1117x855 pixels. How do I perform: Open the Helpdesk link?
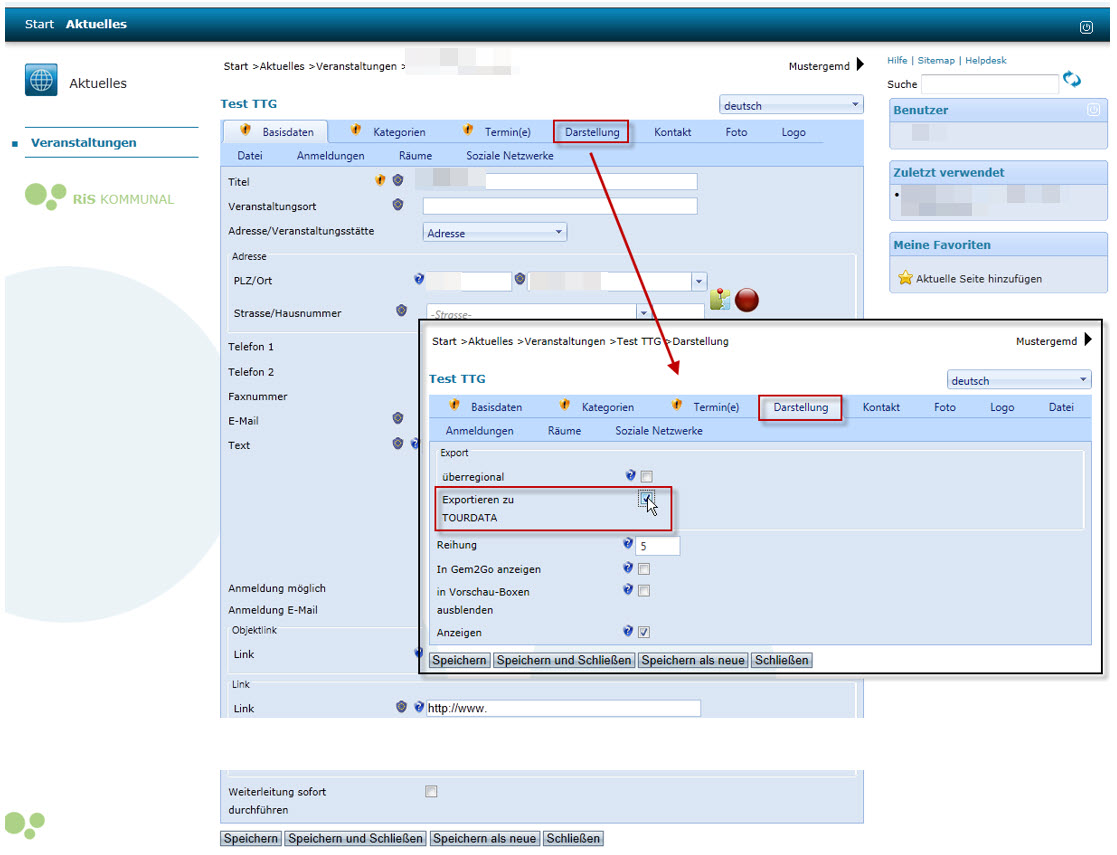click(x=986, y=61)
